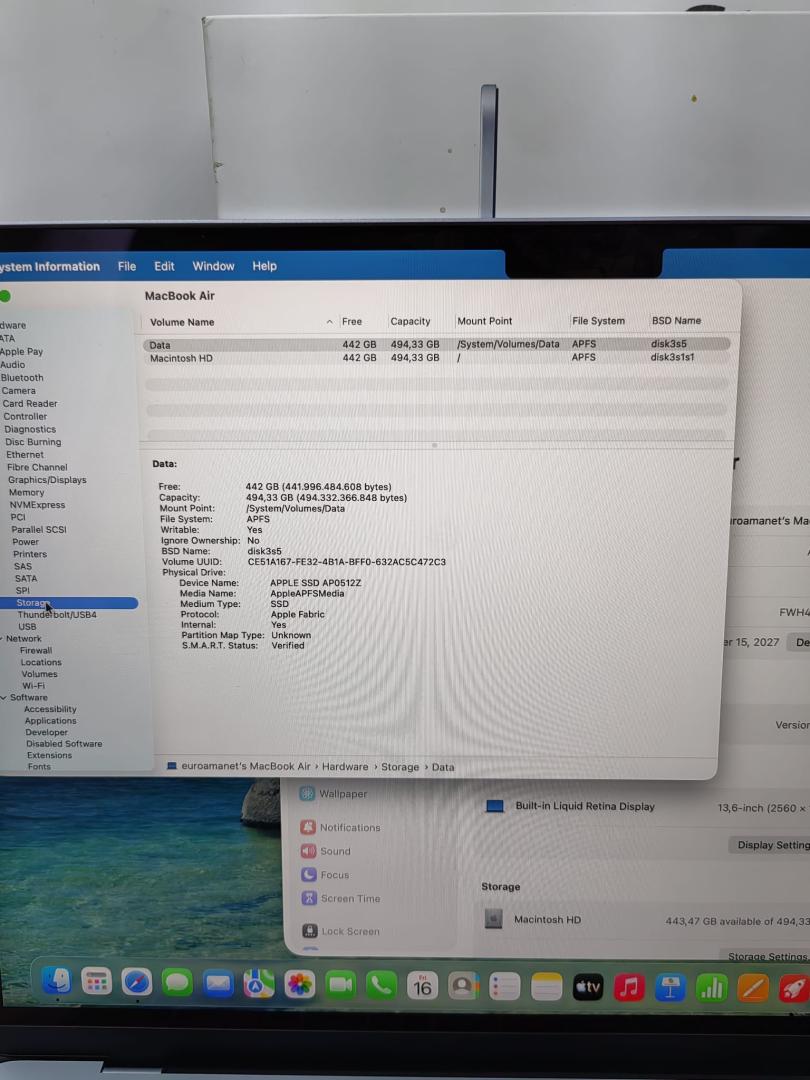Image resolution: width=810 pixels, height=1080 pixels.
Task: Open Numbers from the Dock
Action: [x=712, y=989]
